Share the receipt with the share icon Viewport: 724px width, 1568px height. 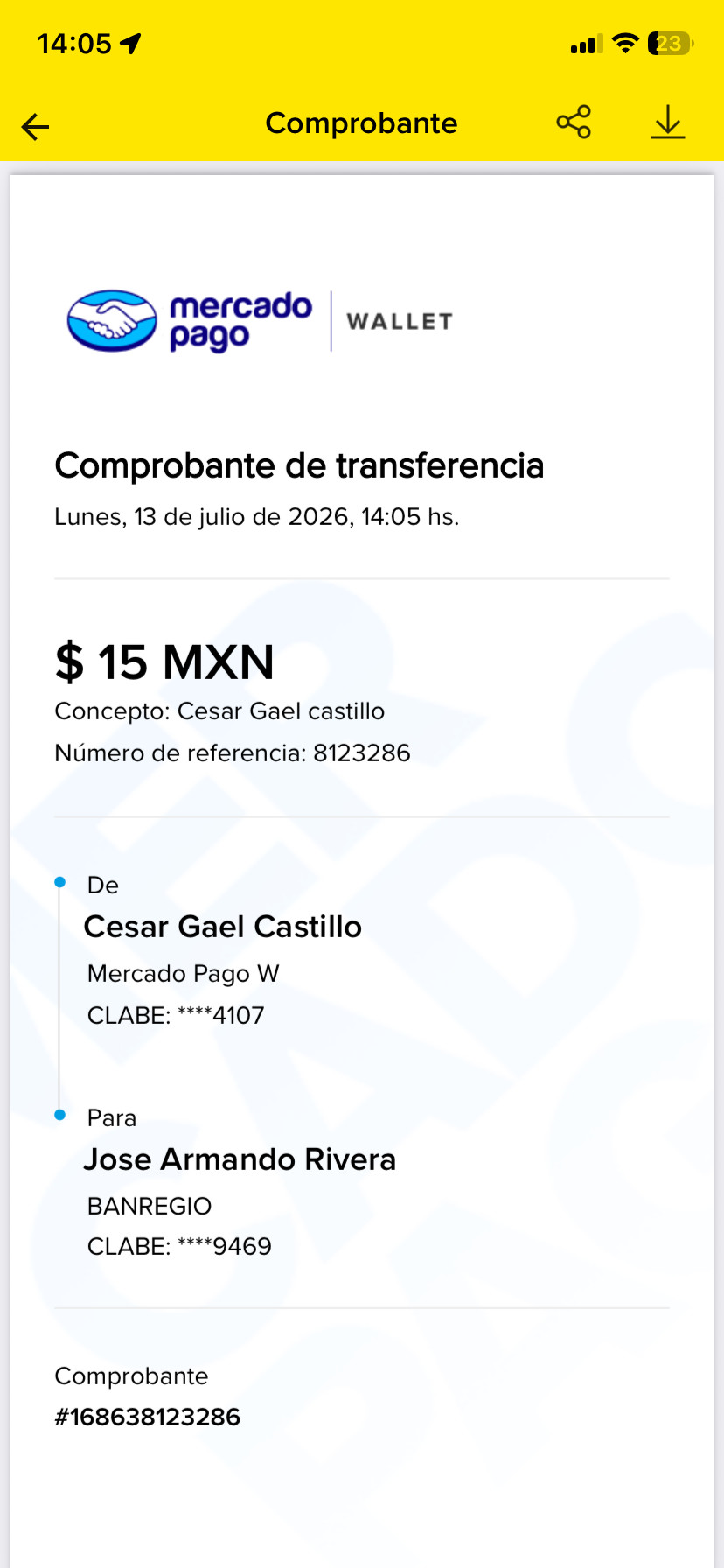[x=574, y=122]
